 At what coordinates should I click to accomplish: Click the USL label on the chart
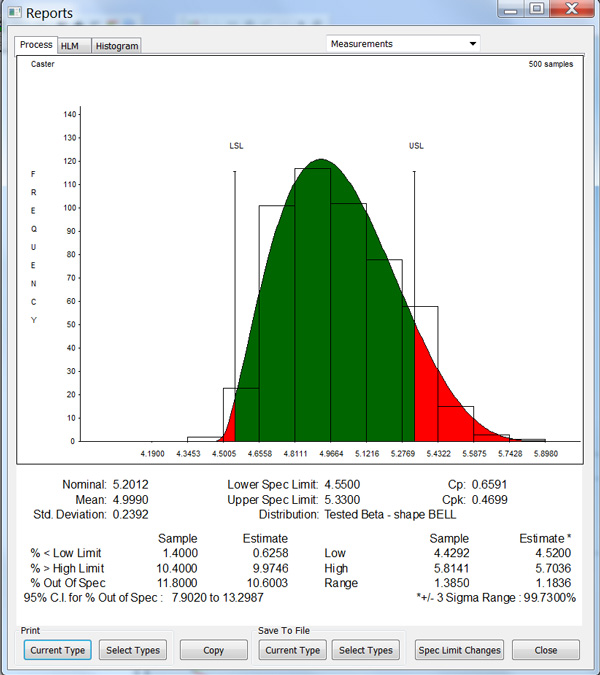(416, 146)
